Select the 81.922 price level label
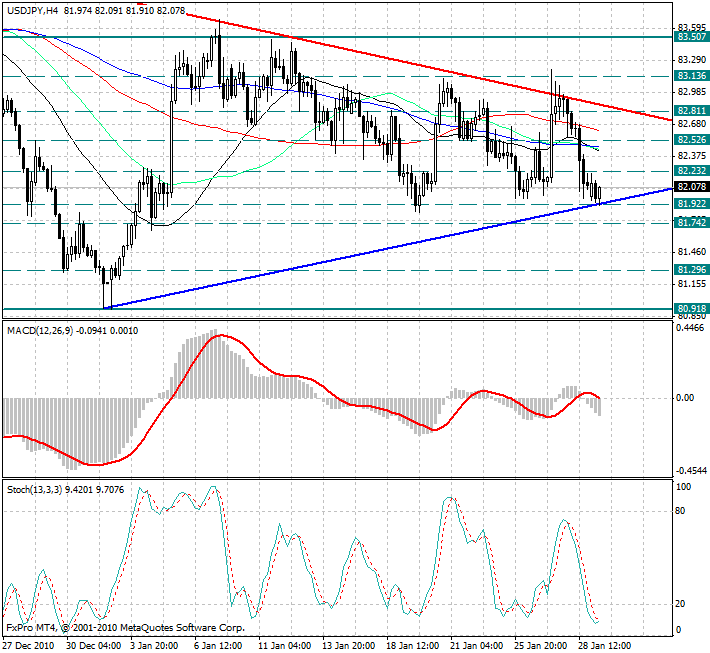The height and width of the screenshot is (653, 710). pyautogui.click(x=689, y=204)
